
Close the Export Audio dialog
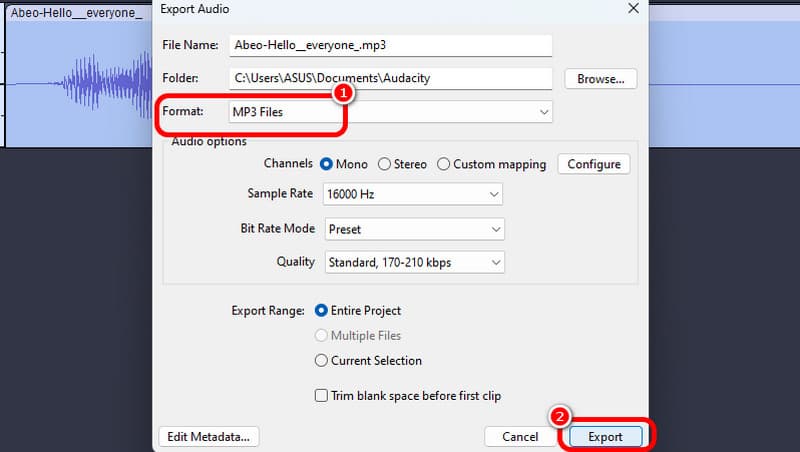[632, 9]
